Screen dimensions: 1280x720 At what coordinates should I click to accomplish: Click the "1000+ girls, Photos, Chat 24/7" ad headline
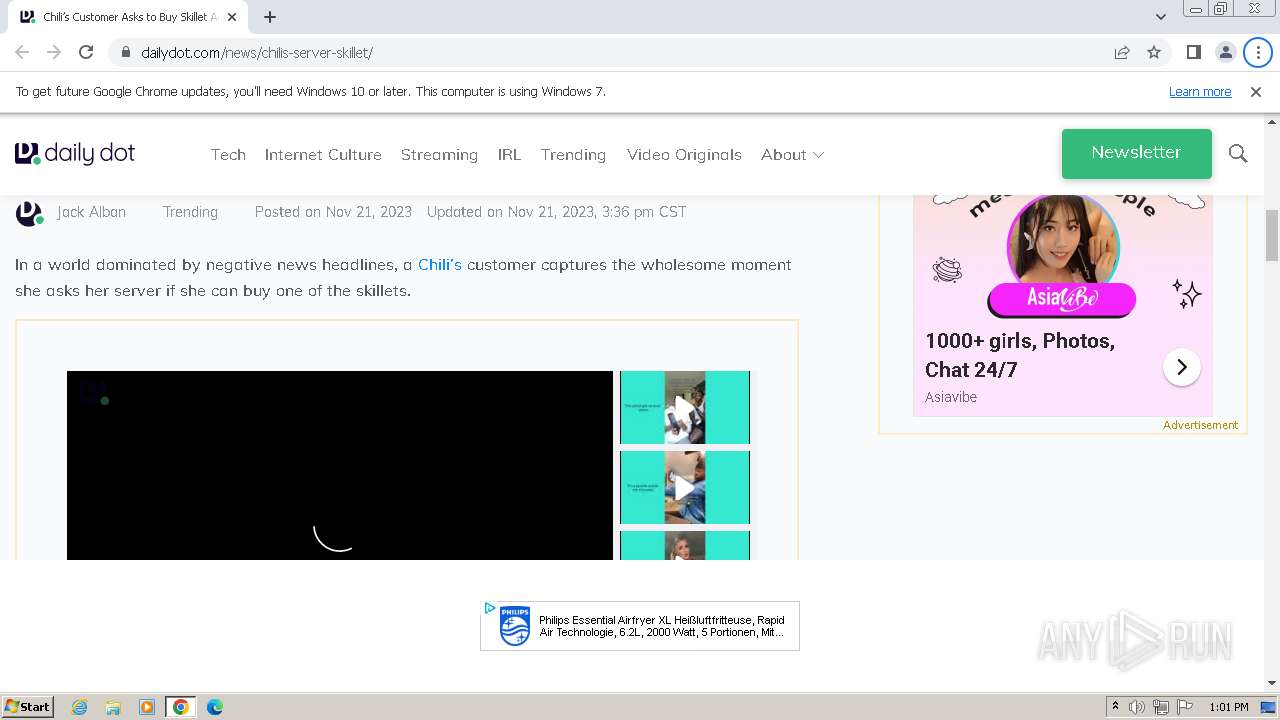click(1020, 355)
